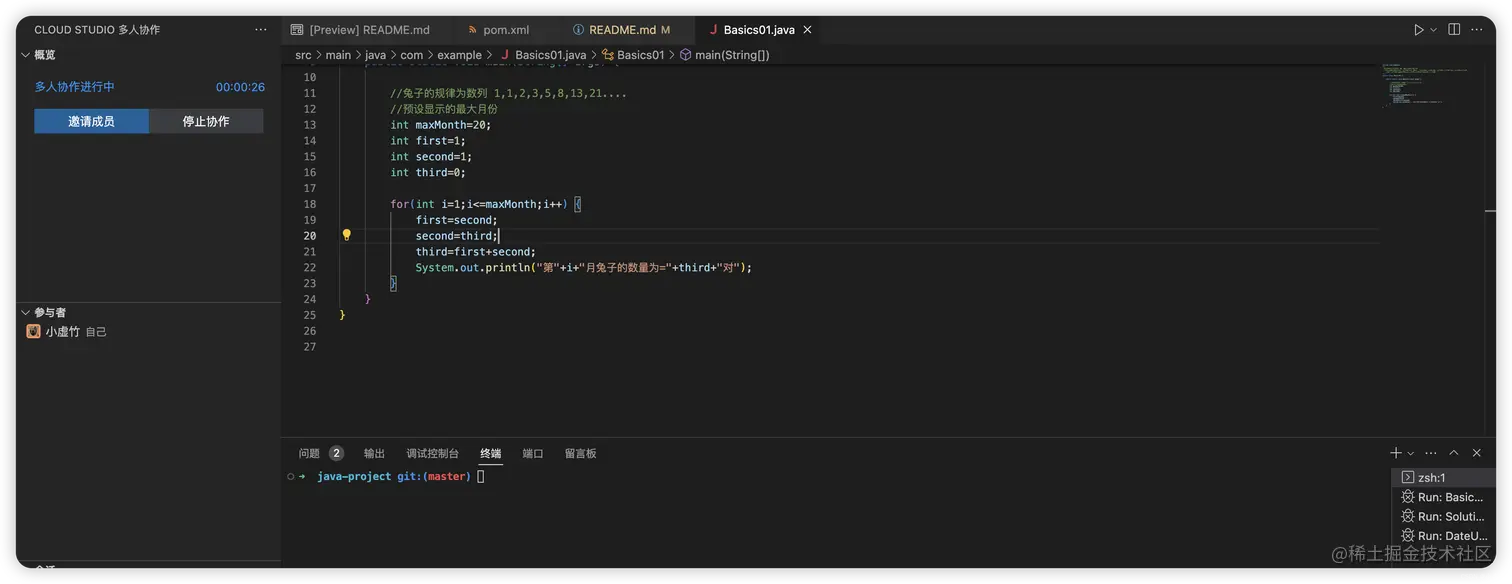Click the 停止协作 button

[x=206, y=121]
